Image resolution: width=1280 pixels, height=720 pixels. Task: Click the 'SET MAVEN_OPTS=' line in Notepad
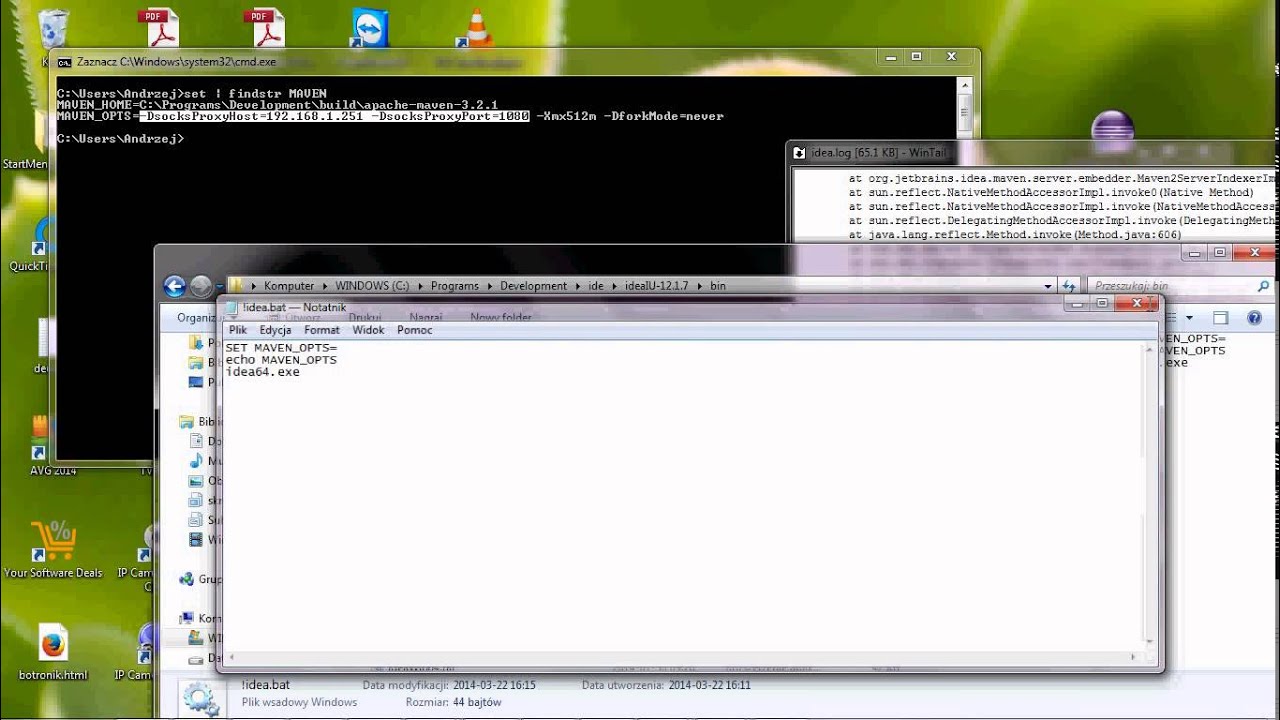282,348
